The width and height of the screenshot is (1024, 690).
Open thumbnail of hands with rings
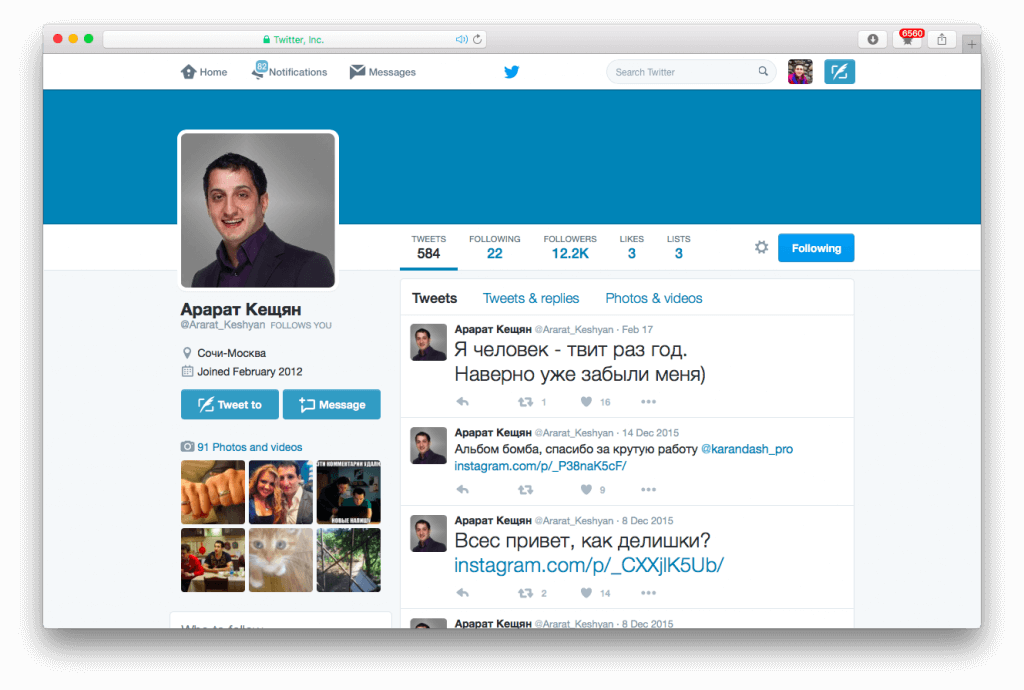click(x=213, y=492)
